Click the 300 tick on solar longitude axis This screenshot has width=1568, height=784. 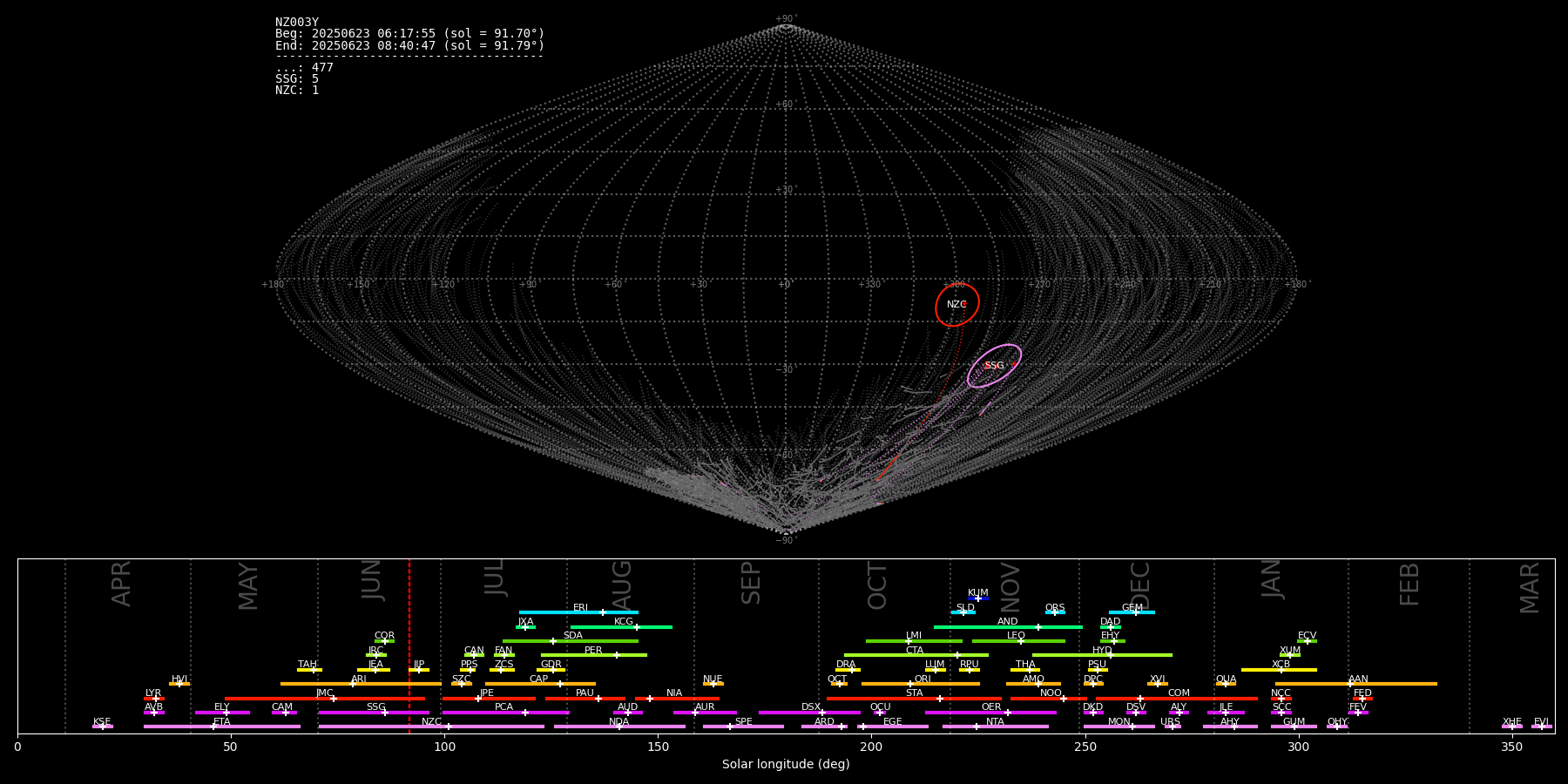click(1298, 747)
